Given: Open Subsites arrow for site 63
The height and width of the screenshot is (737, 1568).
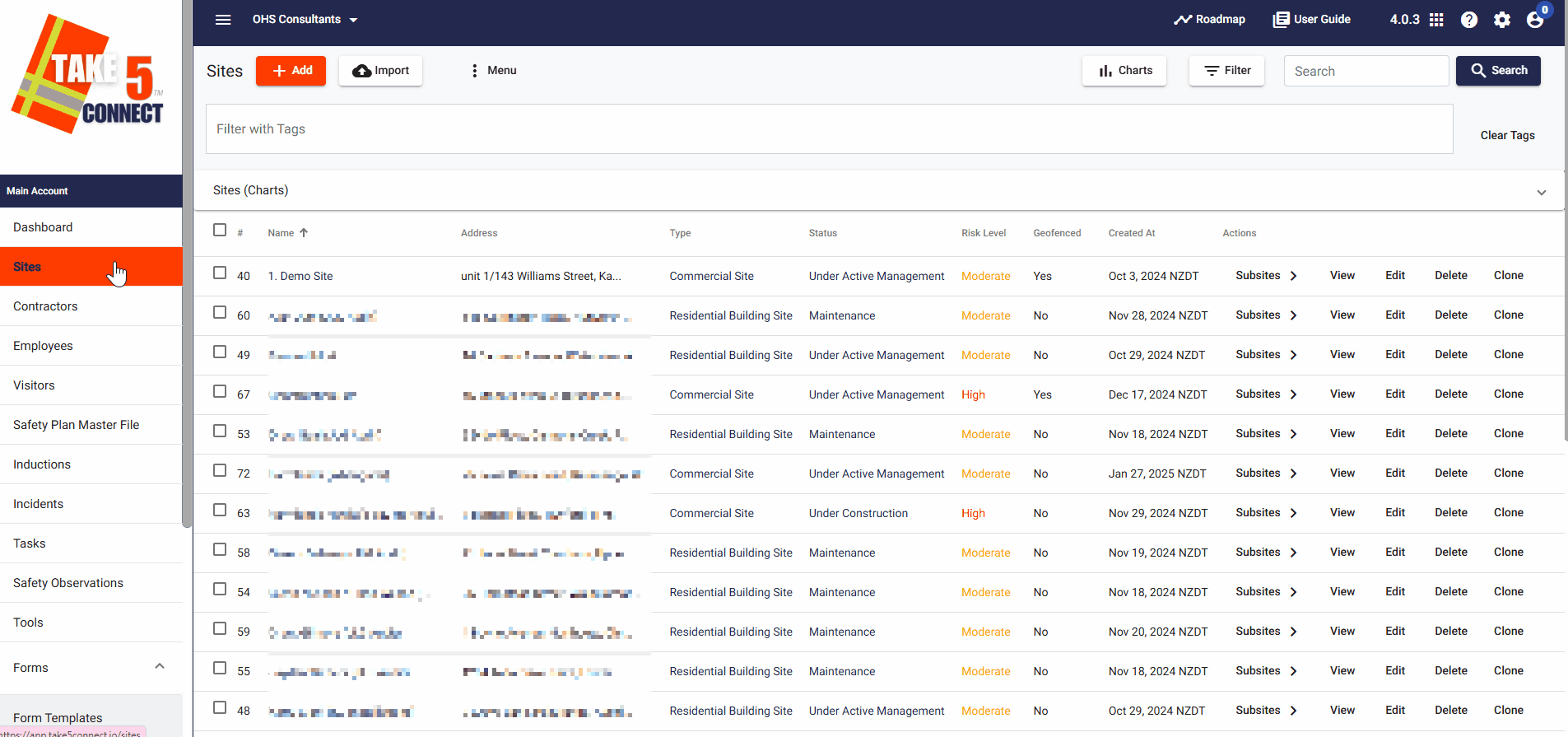Looking at the screenshot, I should tap(1293, 513).
